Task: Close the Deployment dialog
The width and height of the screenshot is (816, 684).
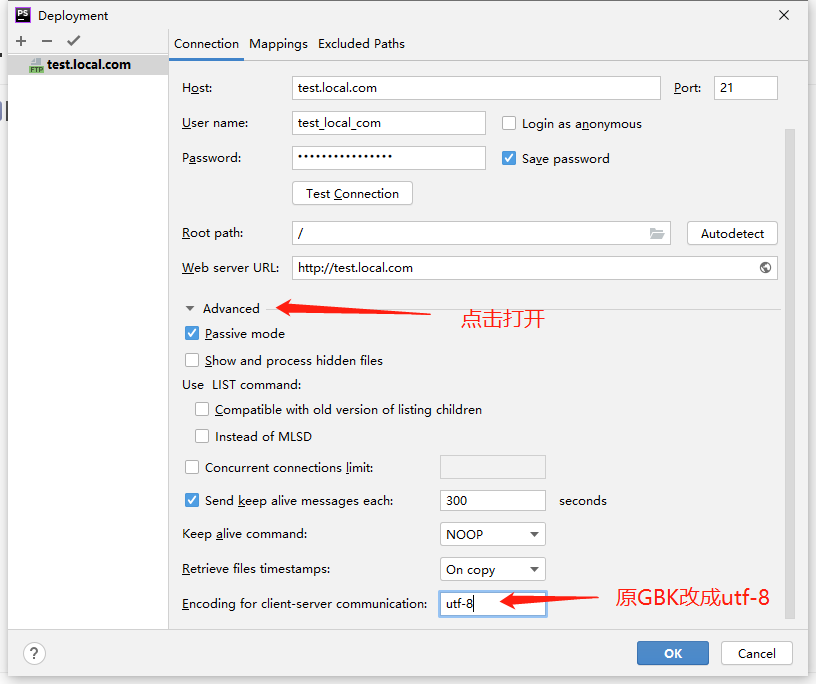Action: point(784,15)
